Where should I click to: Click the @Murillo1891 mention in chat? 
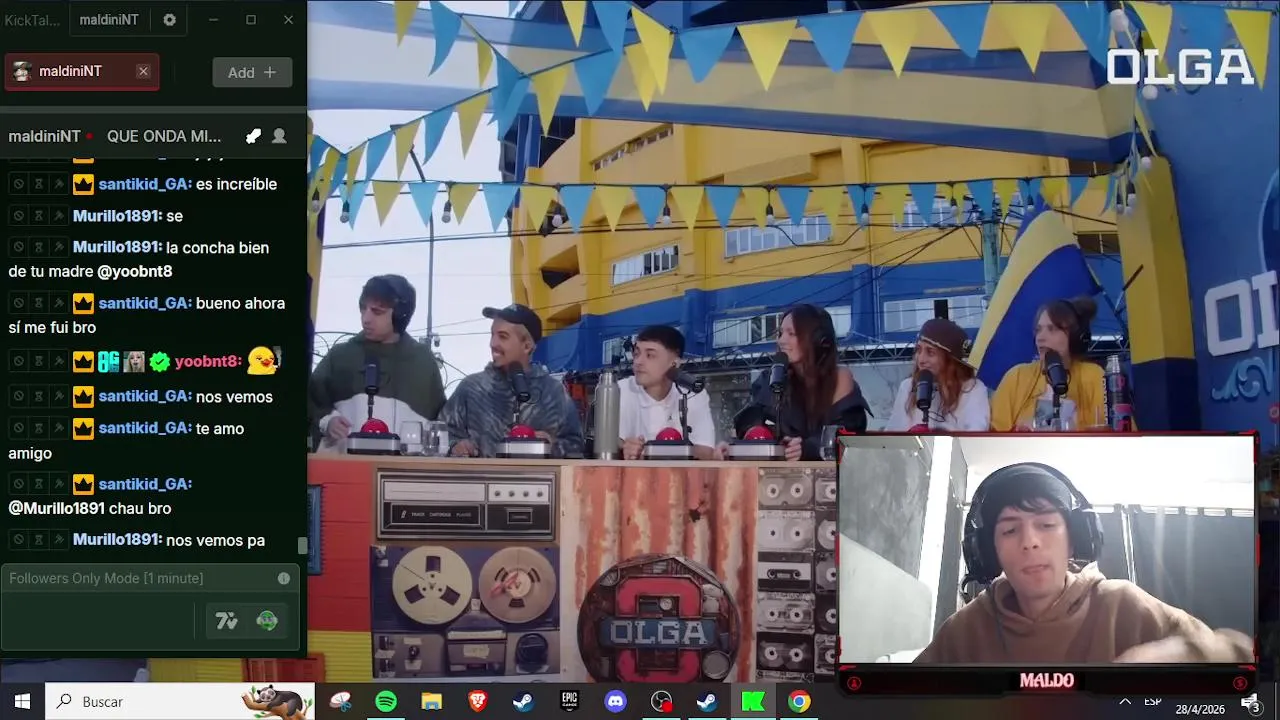coord(56,509)
